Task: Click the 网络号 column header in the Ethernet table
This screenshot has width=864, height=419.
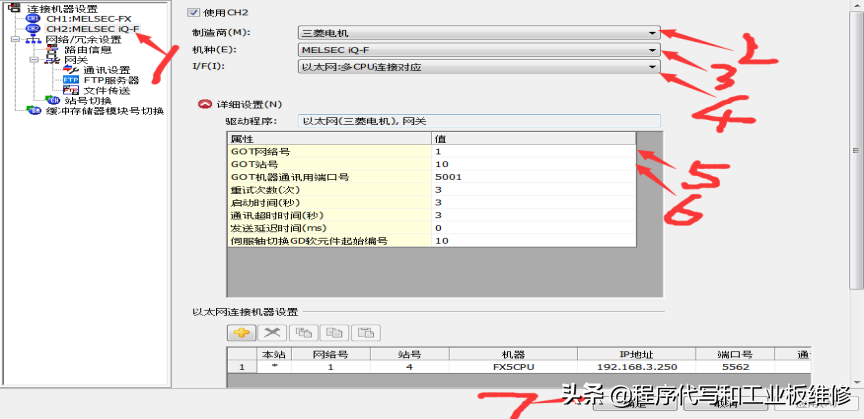Action: [x=331, y=353]
